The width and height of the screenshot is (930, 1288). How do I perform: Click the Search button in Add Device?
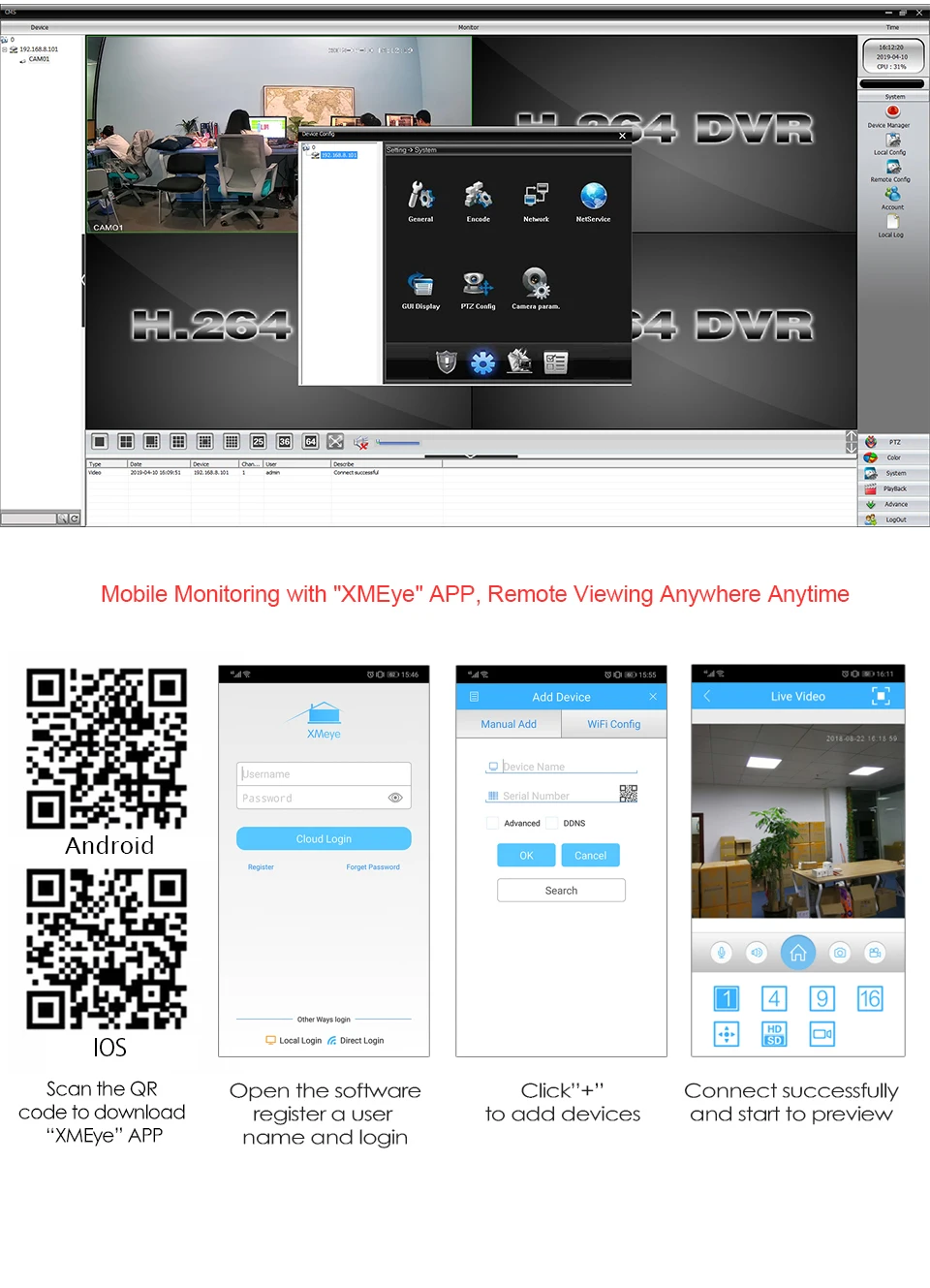click(x=561, y=891)
